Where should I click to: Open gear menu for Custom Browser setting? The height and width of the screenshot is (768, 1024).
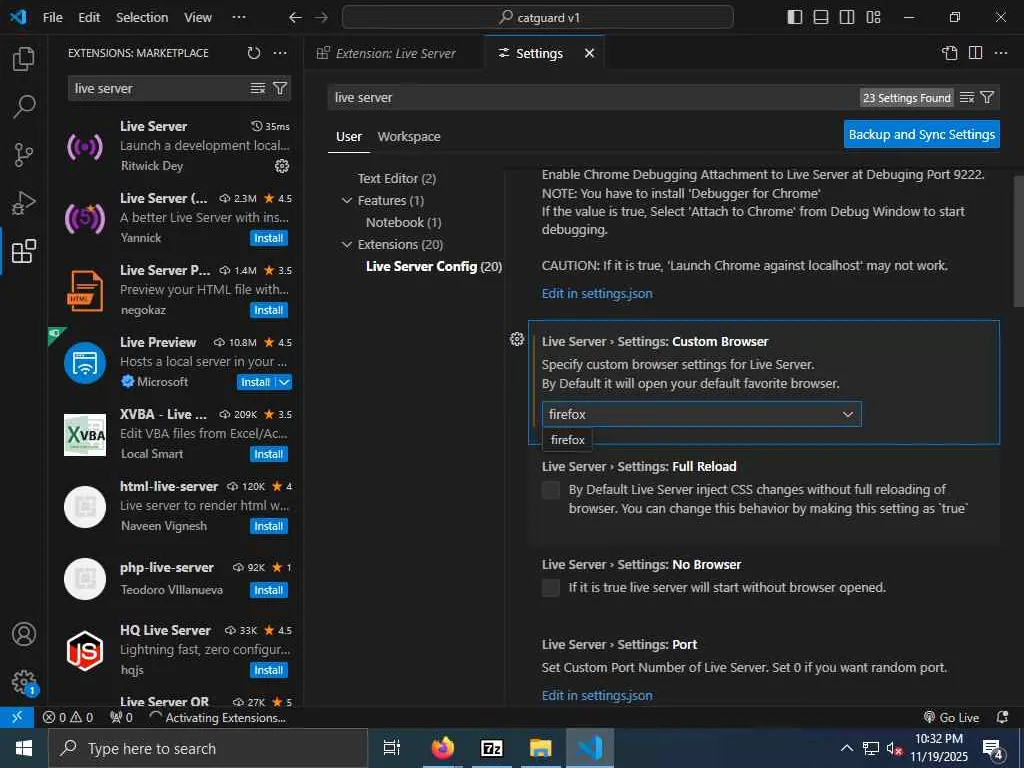[517, 339]
